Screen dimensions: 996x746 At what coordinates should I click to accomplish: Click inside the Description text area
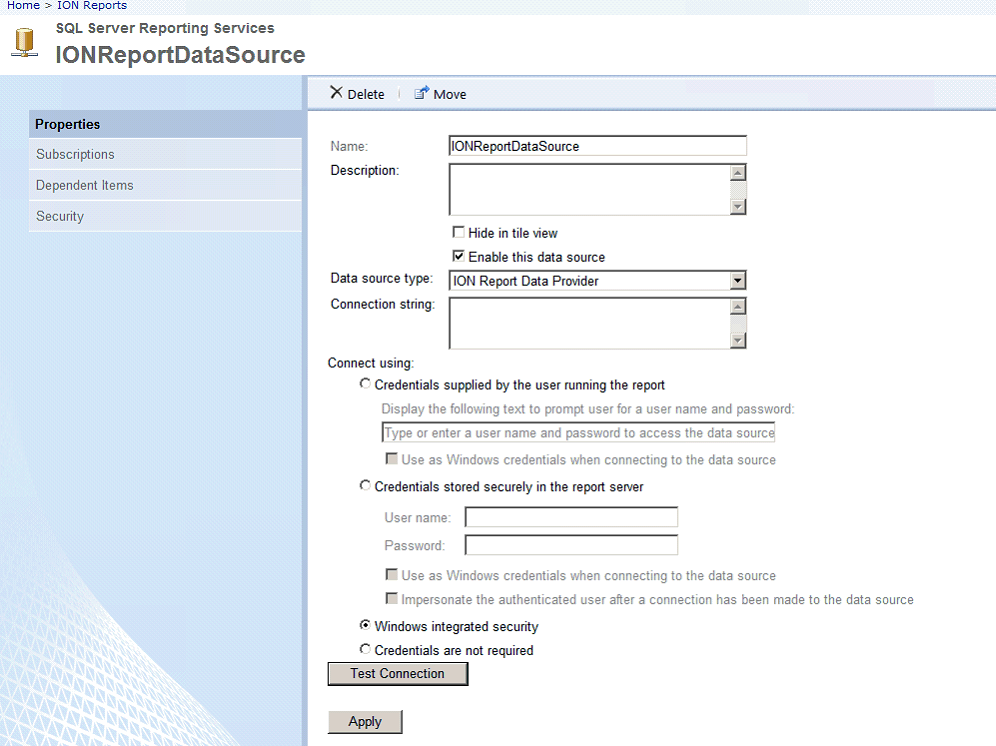[x=590, y=189]
